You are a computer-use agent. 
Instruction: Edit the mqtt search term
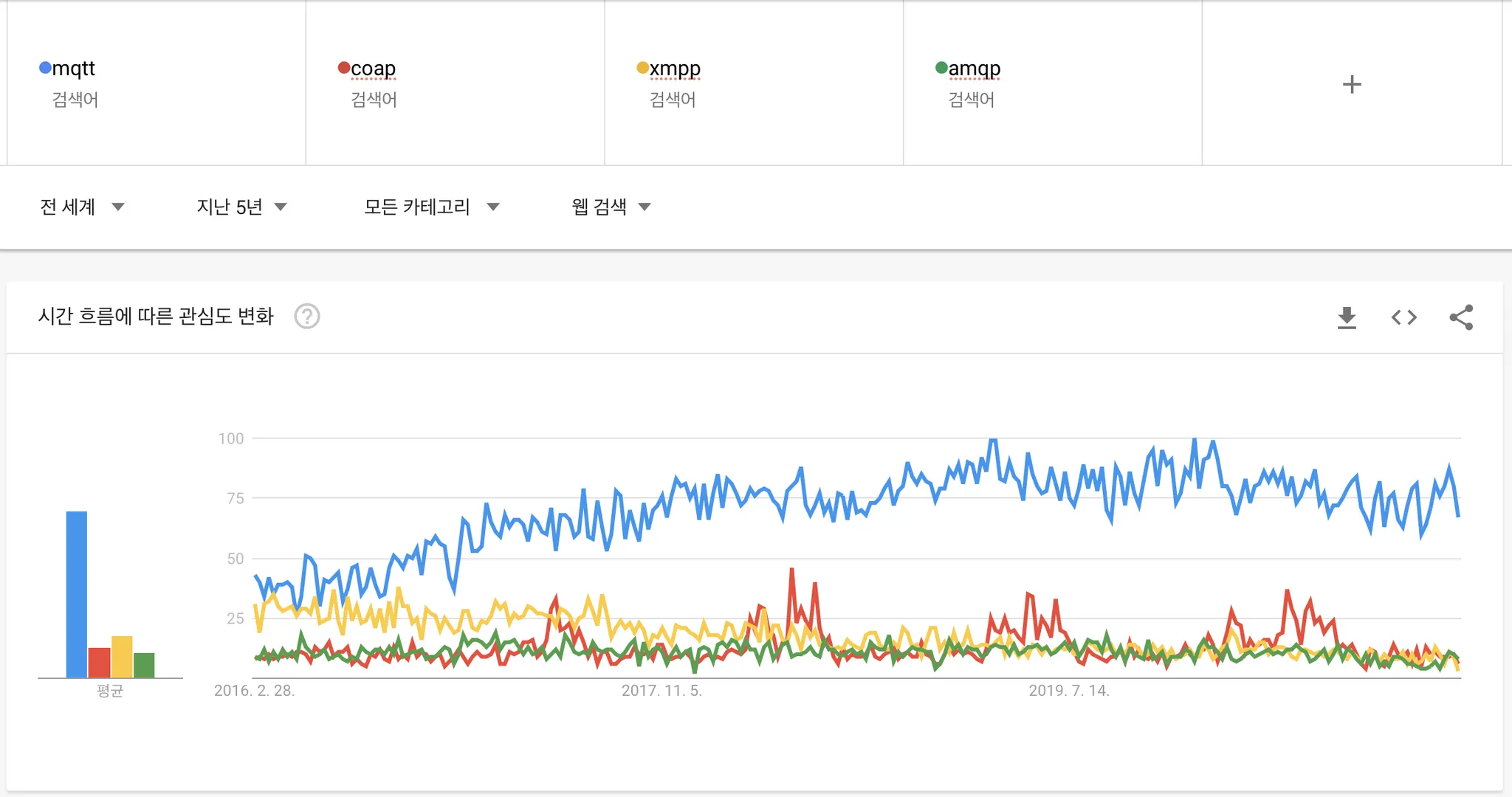(74, 69)
